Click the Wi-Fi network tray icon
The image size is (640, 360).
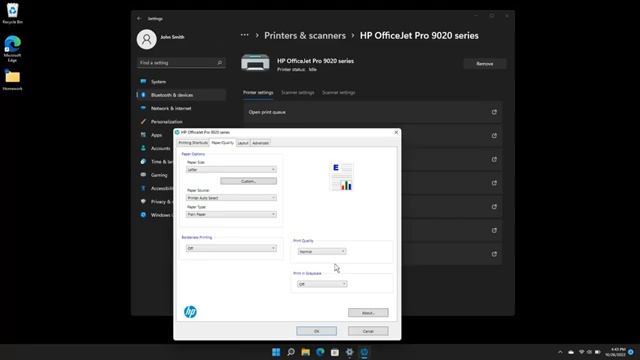(x=581, y=352)
